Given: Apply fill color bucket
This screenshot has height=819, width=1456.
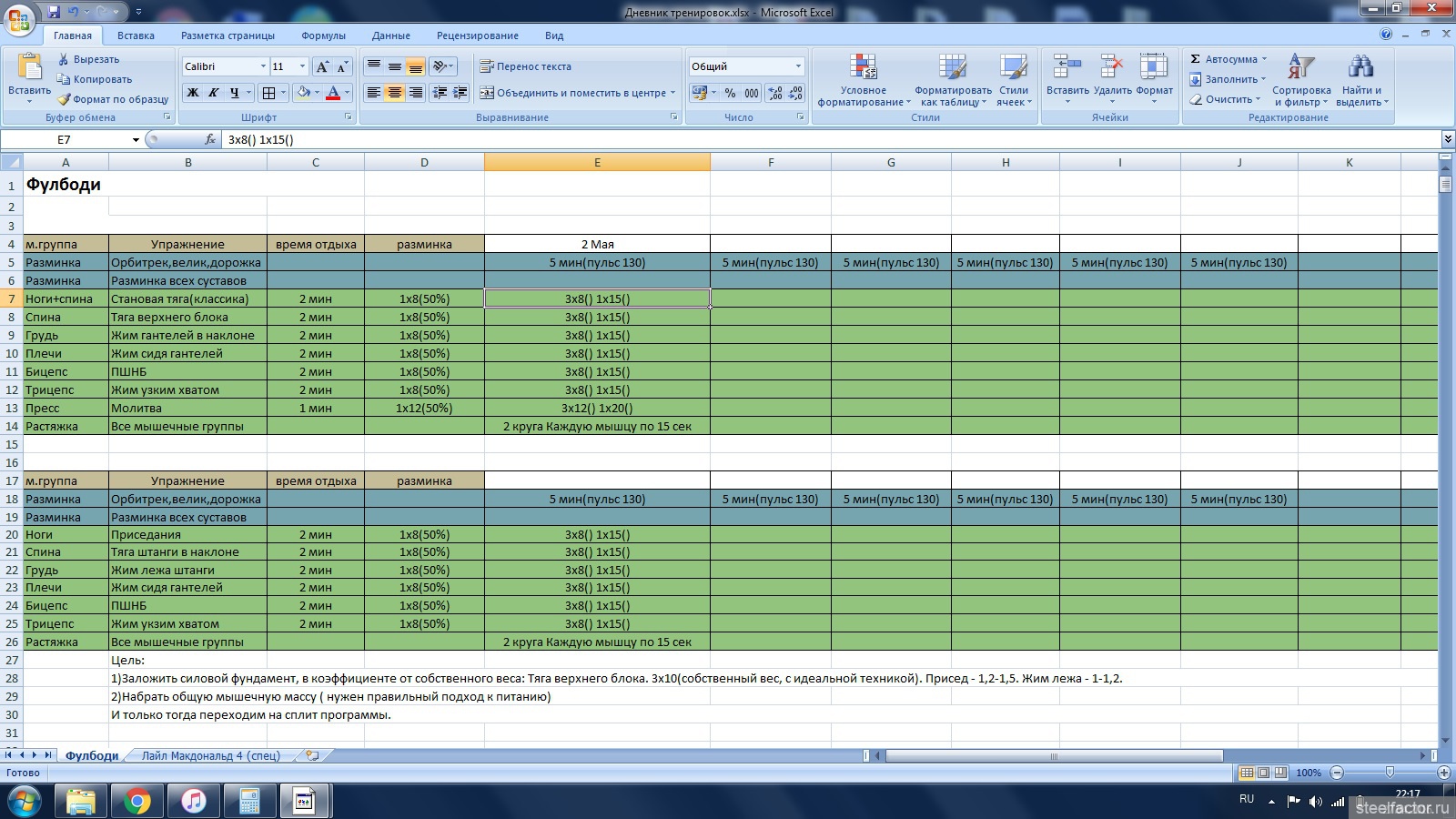Looking at the screenshot, I should (303, 93).
